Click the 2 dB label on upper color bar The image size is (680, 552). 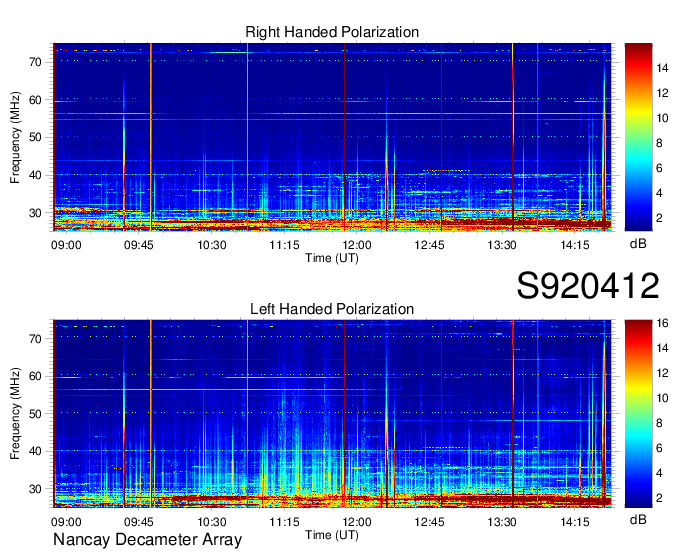[659, 218]
